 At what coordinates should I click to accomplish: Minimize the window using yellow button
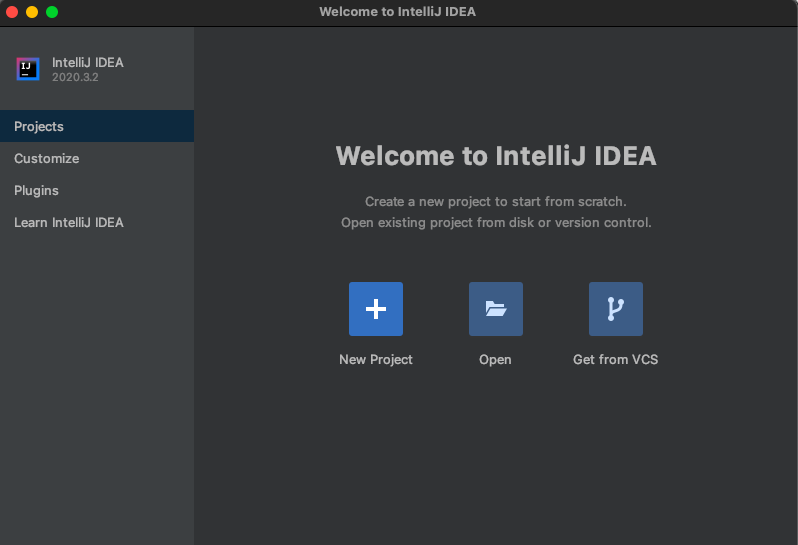[32, 12]
